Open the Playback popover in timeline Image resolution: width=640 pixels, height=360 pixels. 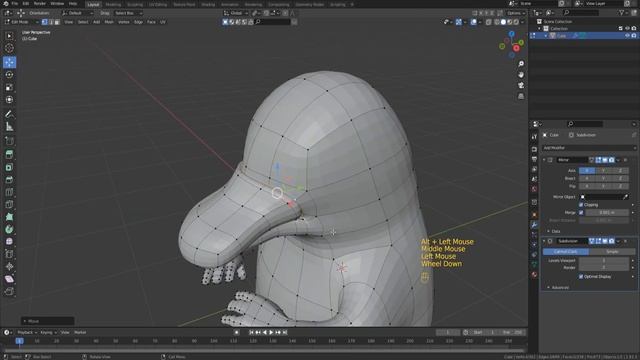(x=27, y=332)
